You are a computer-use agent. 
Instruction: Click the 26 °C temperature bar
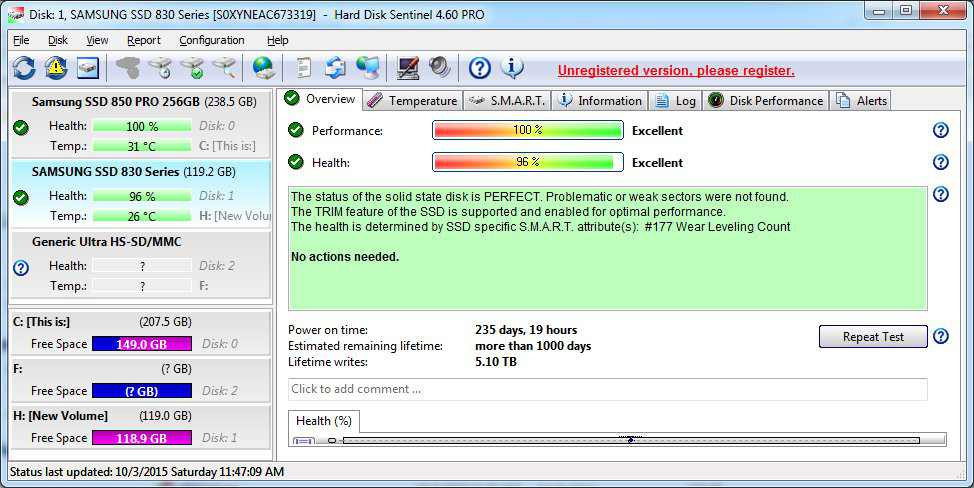coord(142,216)
